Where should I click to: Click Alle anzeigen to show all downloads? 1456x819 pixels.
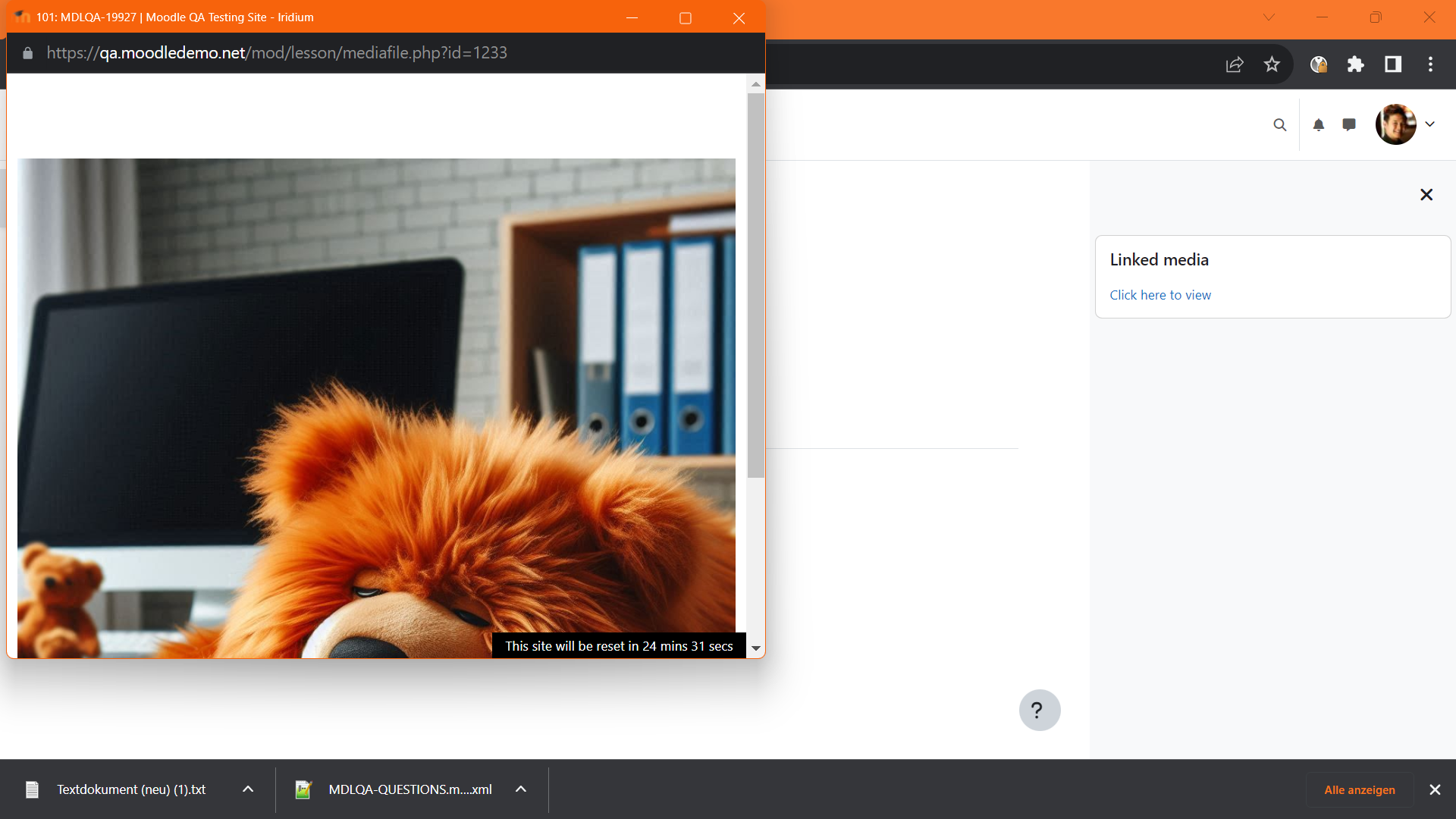(x=1360, y=790)
